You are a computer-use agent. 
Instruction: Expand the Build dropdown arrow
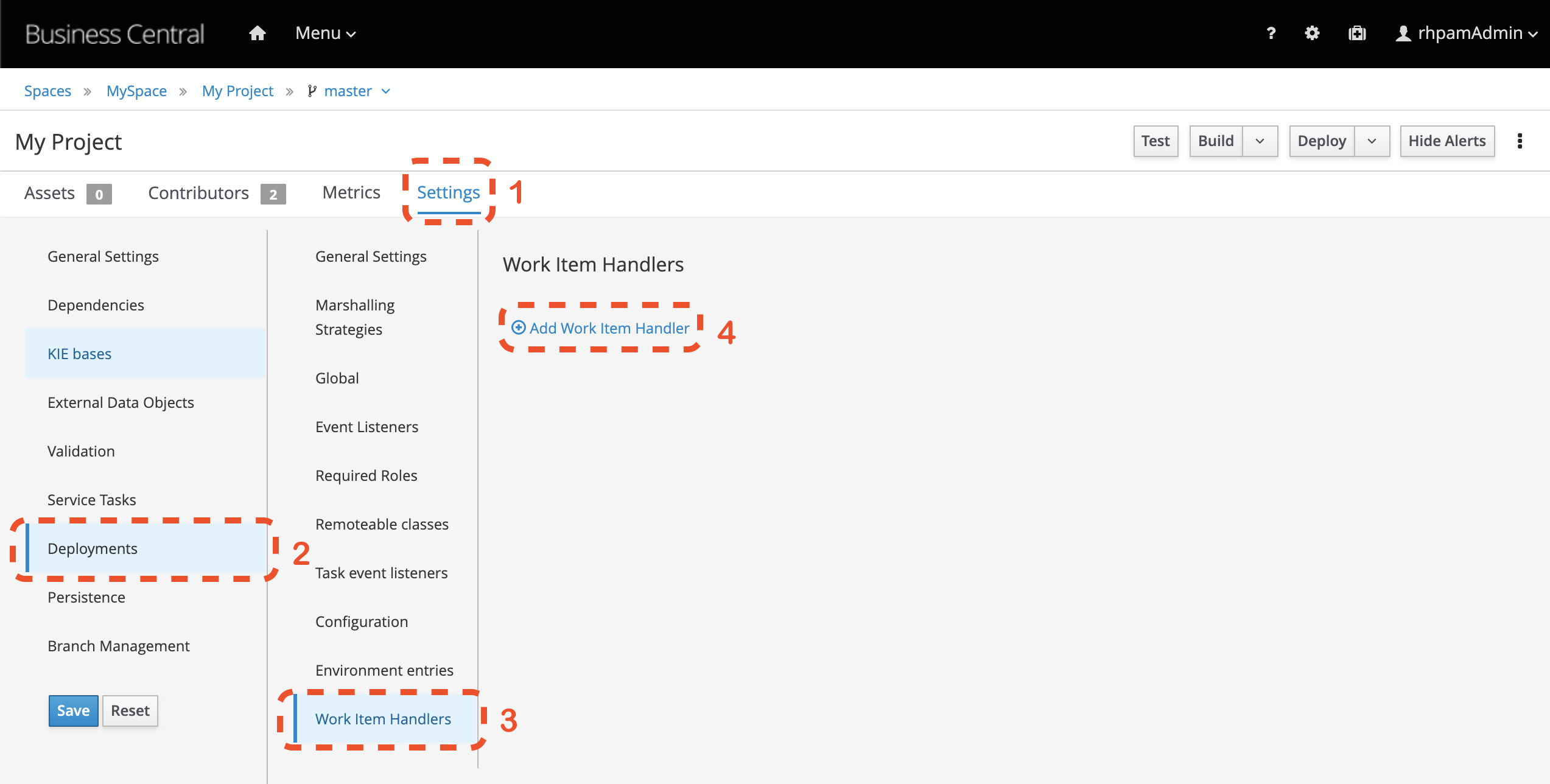(x=1260, y=141)
